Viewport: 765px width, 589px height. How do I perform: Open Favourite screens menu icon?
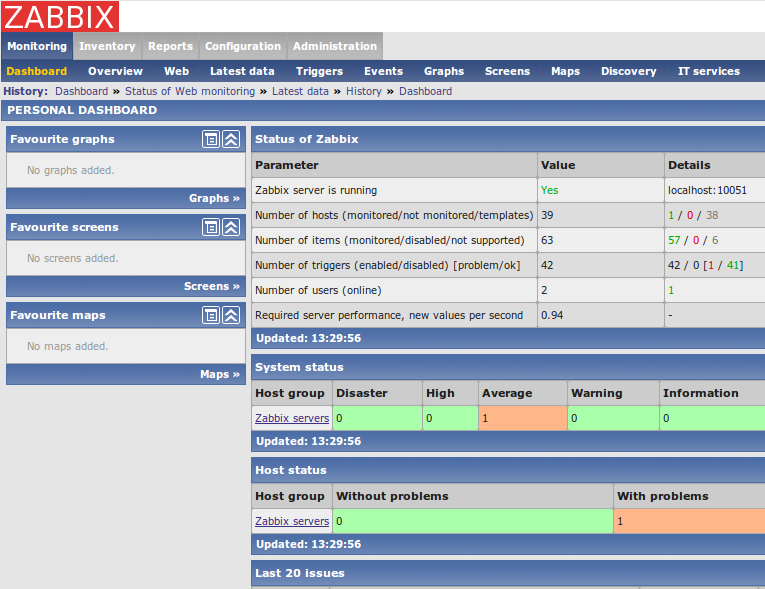coord(211,227)
